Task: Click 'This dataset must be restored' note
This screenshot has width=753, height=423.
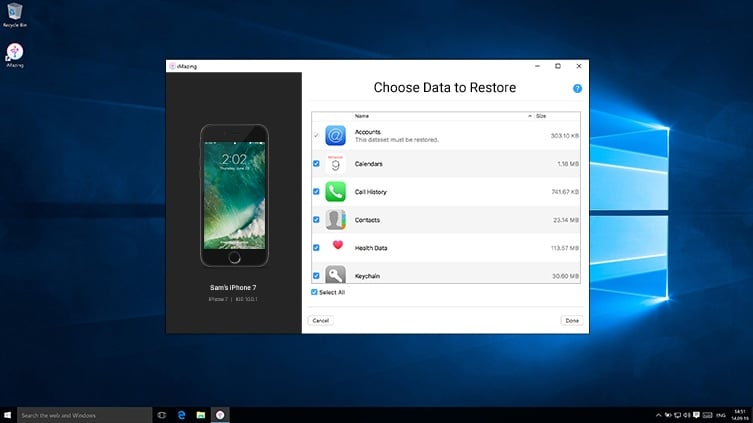Action: pos(396,140)
